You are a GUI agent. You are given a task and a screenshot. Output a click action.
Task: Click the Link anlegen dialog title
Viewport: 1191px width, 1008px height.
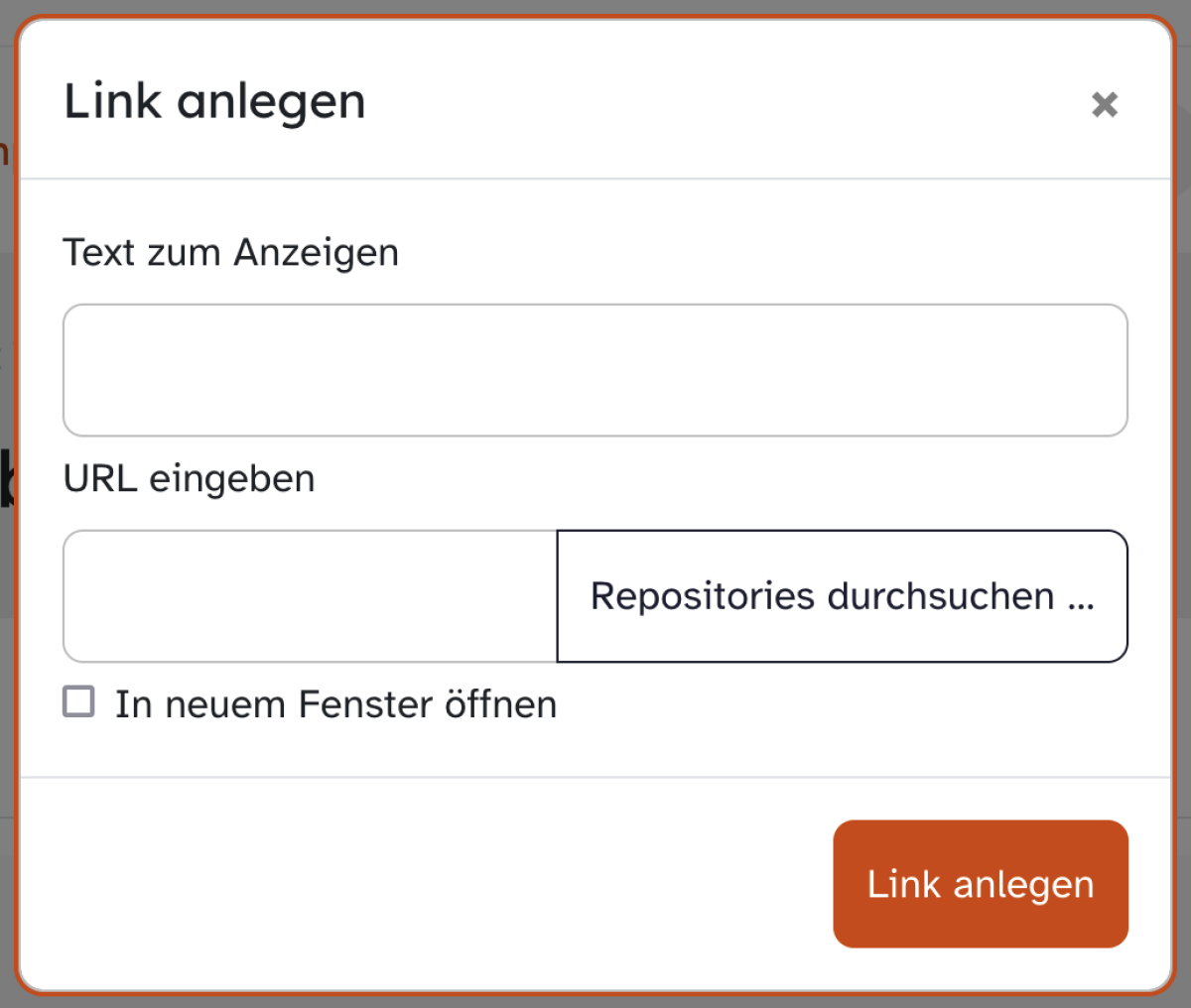pos(215,101)
